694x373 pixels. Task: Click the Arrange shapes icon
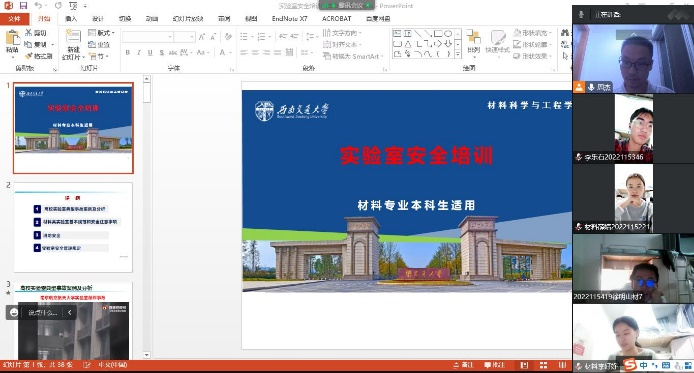(474, 42)
